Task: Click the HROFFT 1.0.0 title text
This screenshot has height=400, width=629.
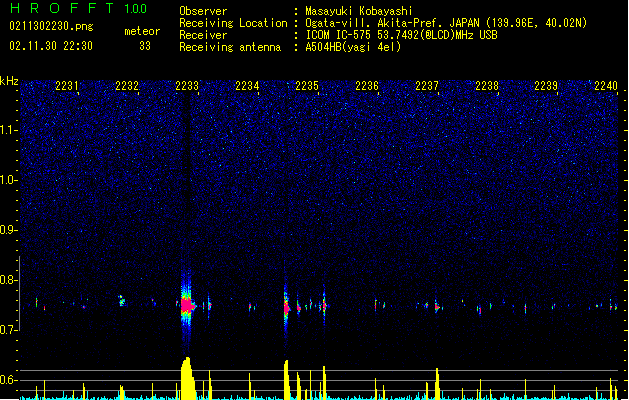Action: pos(78,8)
